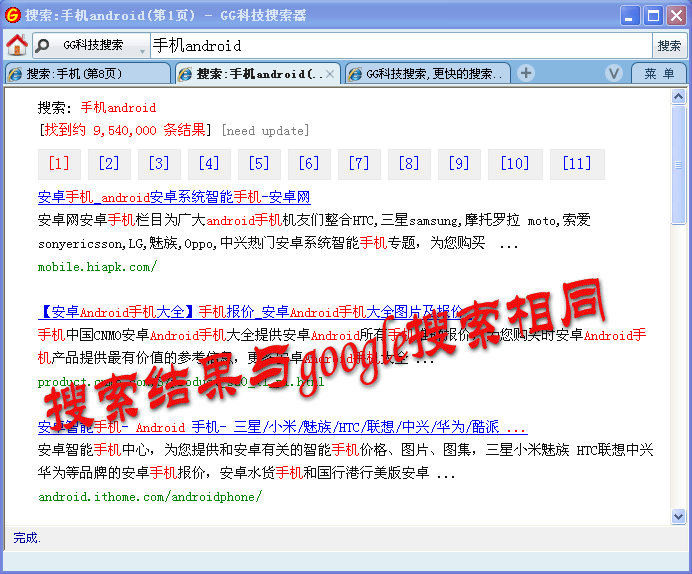
Task: Click the home icon in the toolbar
Action: point(16,46)
